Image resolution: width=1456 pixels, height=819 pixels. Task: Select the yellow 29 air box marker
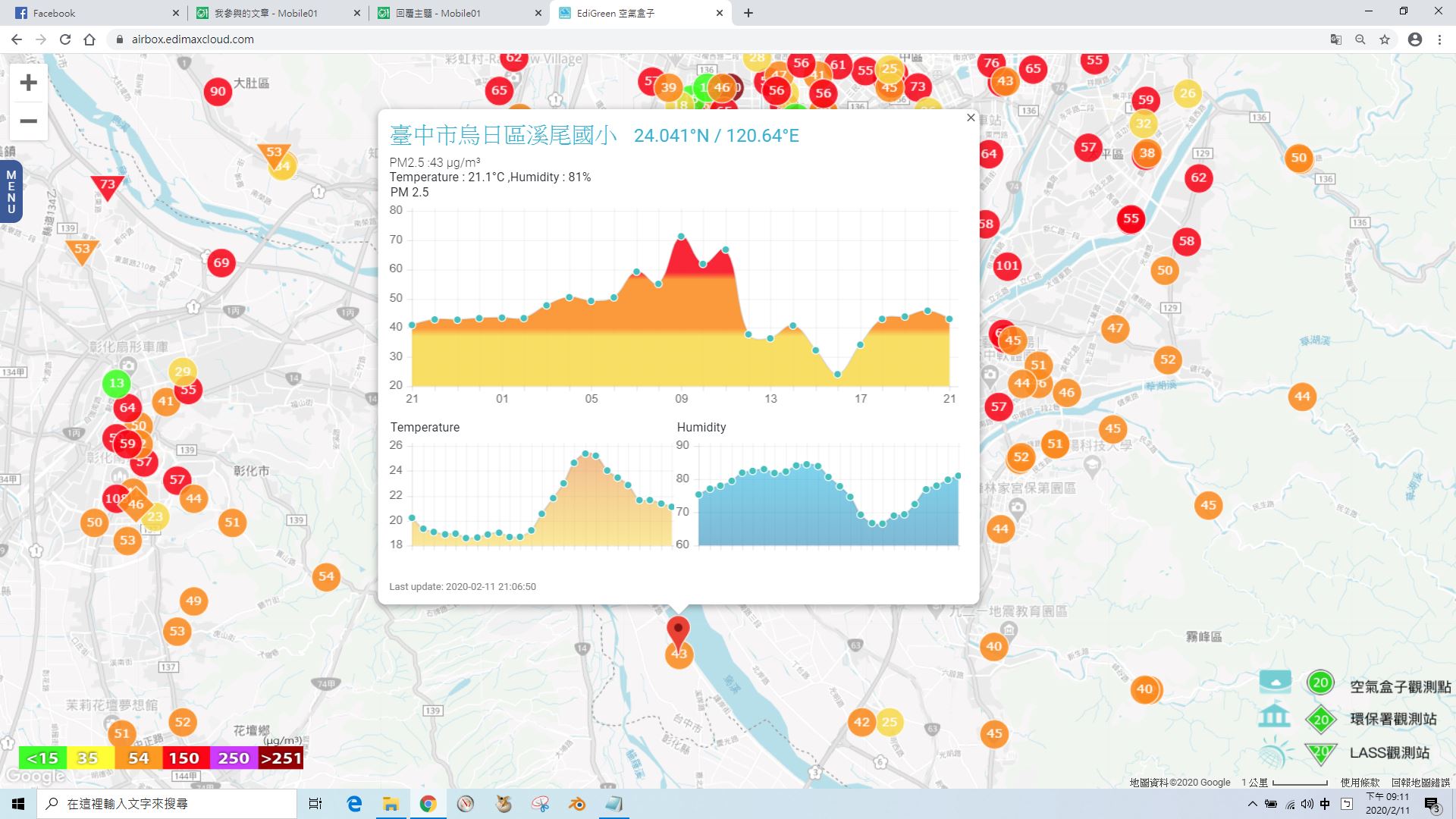(x=182, y=372)
